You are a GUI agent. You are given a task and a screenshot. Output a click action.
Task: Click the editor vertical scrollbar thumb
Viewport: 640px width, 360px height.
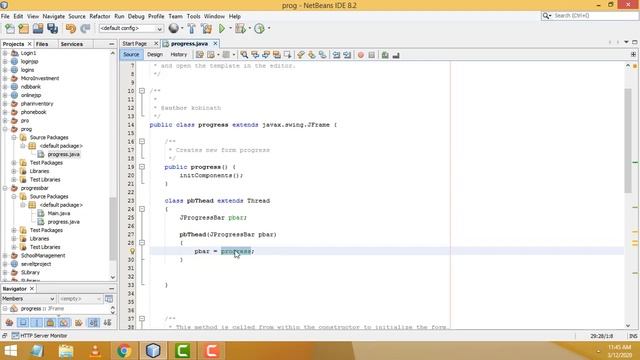[628, 141]
